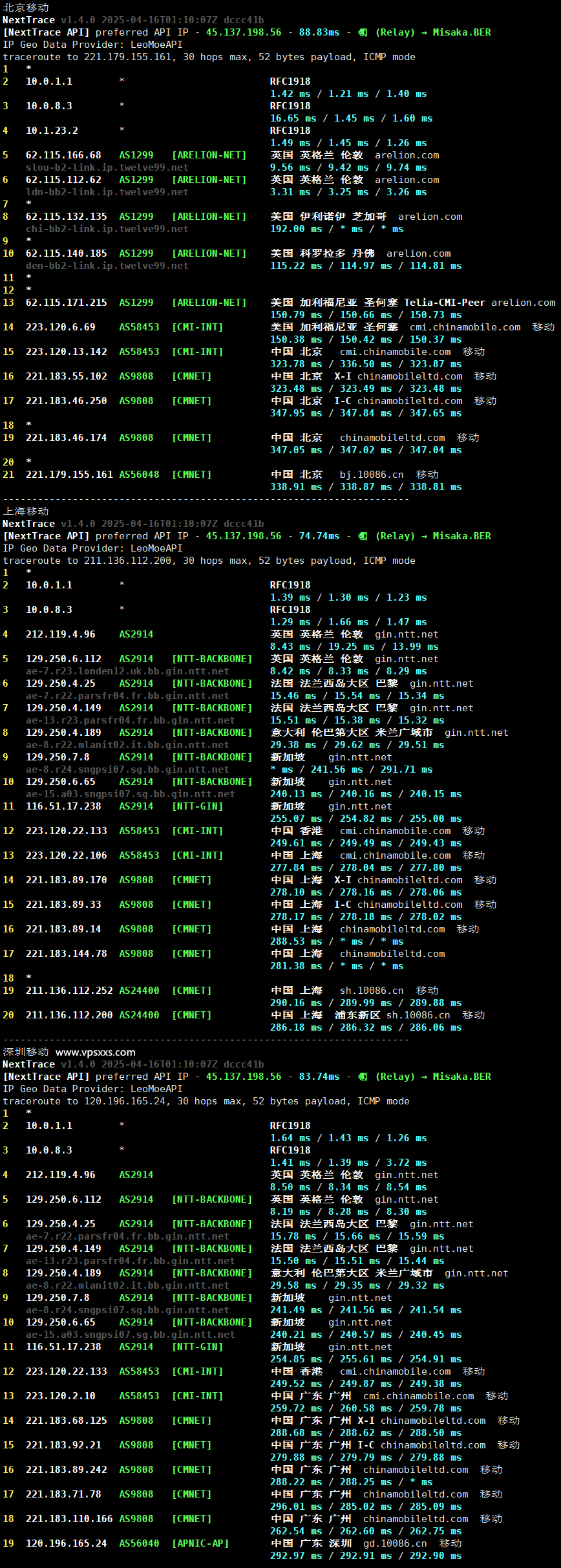This screenshot has height=1568, width=561.
Task: Click hop IP address 221.183.89.170
Action: pos(67,880)
